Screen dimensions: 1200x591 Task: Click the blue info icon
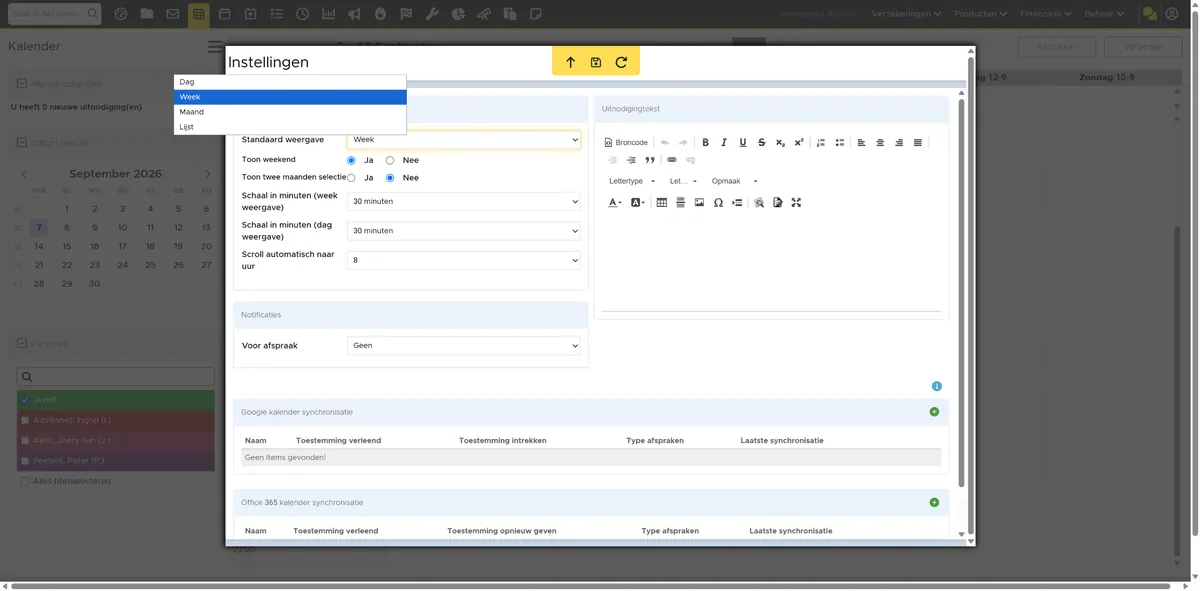937,386
